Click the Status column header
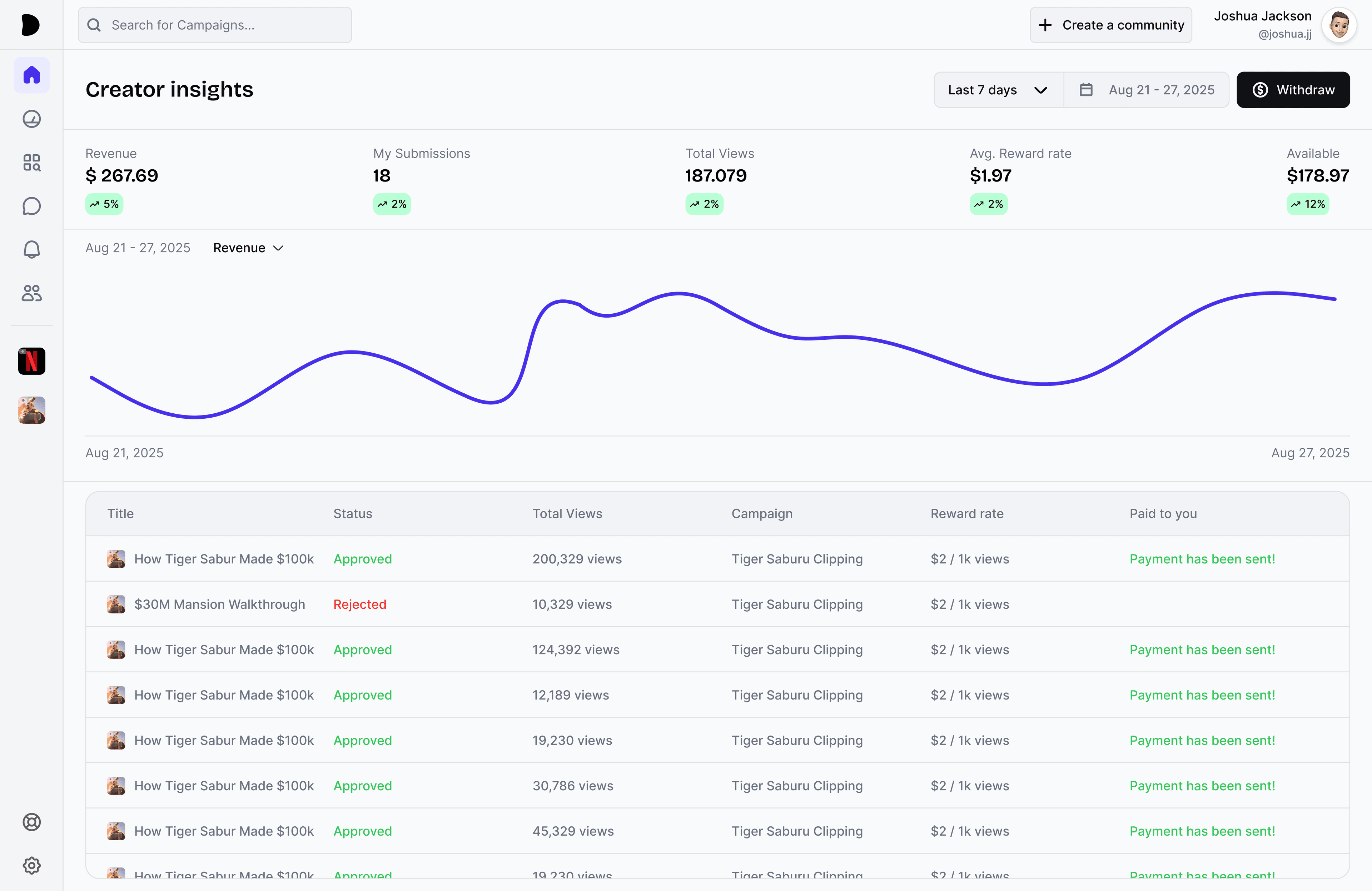The width and height of the screenshot is (1372, 891). (x=352, y=513)
